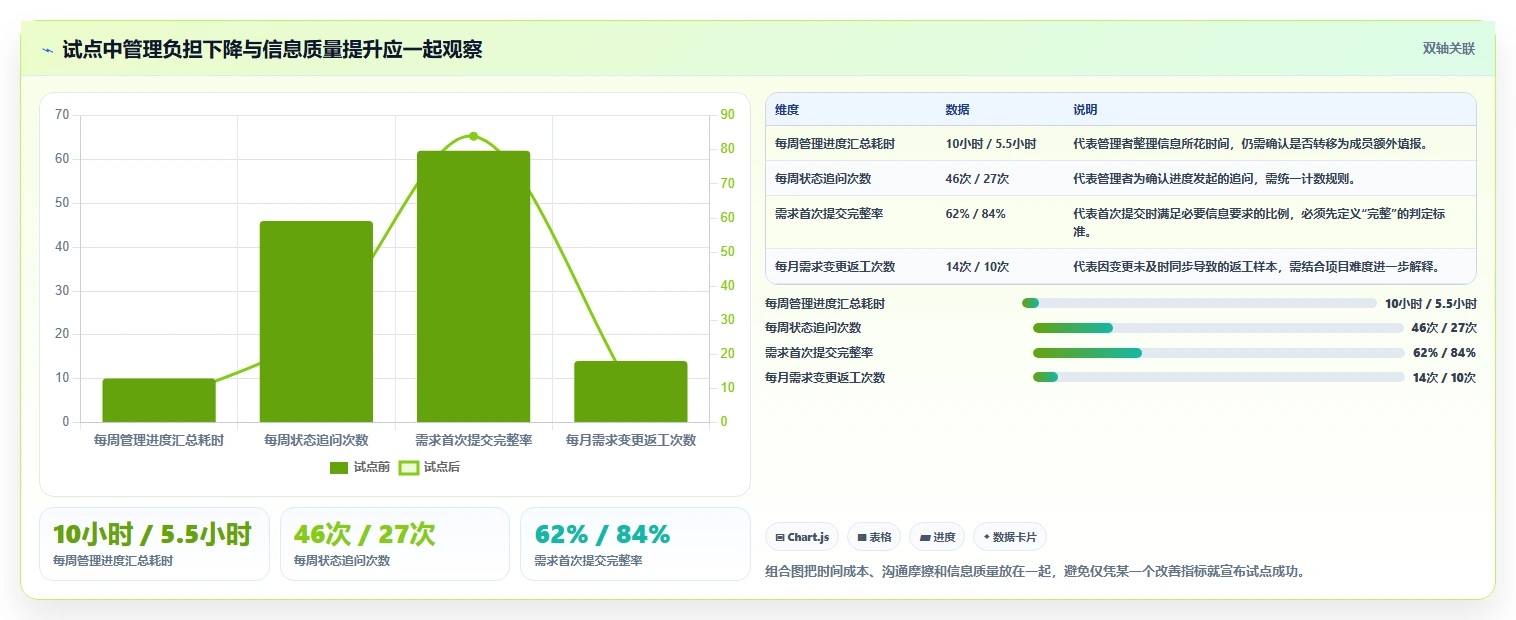Click the x-axis label 每周状态追问次数
1516x620 pixels.
(316, 440)
